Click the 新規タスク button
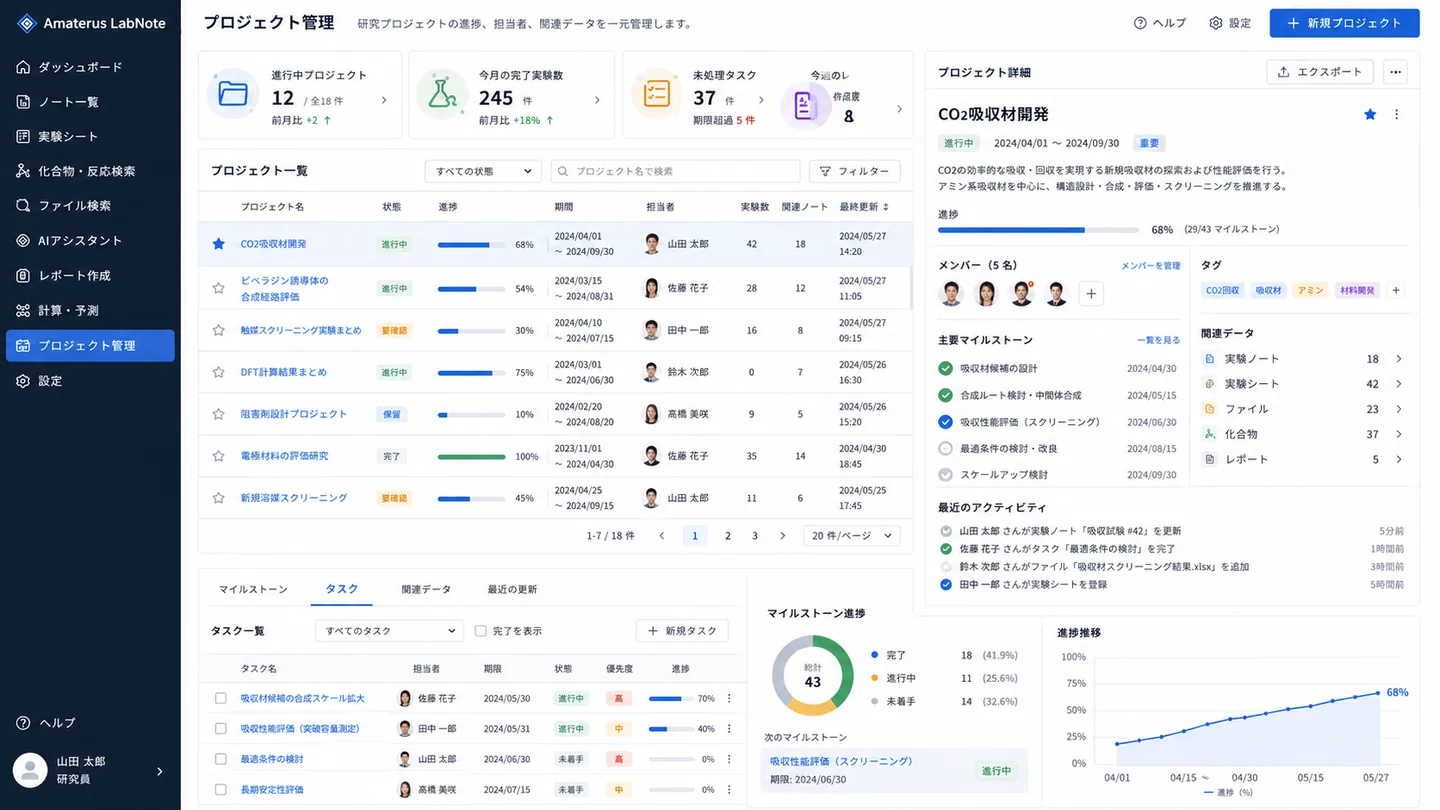Image resolution: width=1440 pixels, height=810 pixels. [x=682, y=631]
